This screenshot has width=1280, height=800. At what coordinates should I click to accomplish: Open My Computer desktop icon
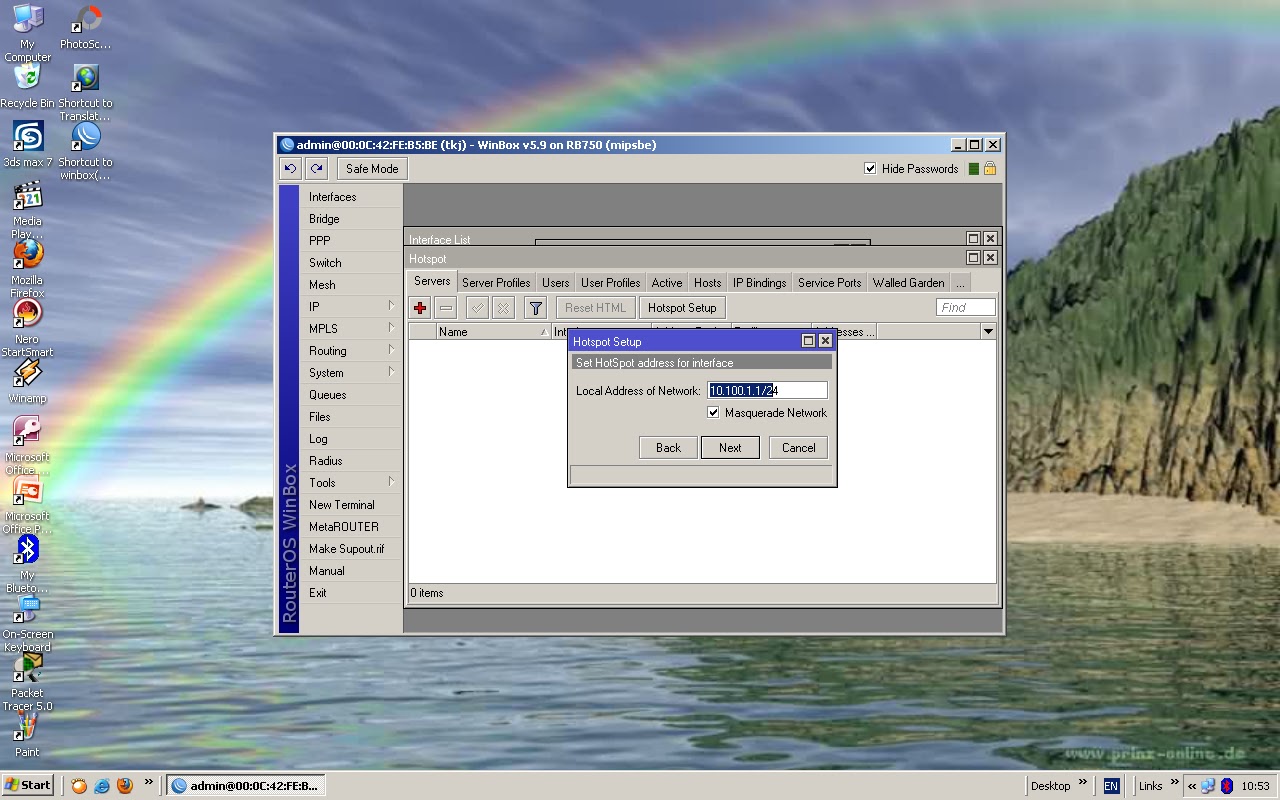point(27,32)
